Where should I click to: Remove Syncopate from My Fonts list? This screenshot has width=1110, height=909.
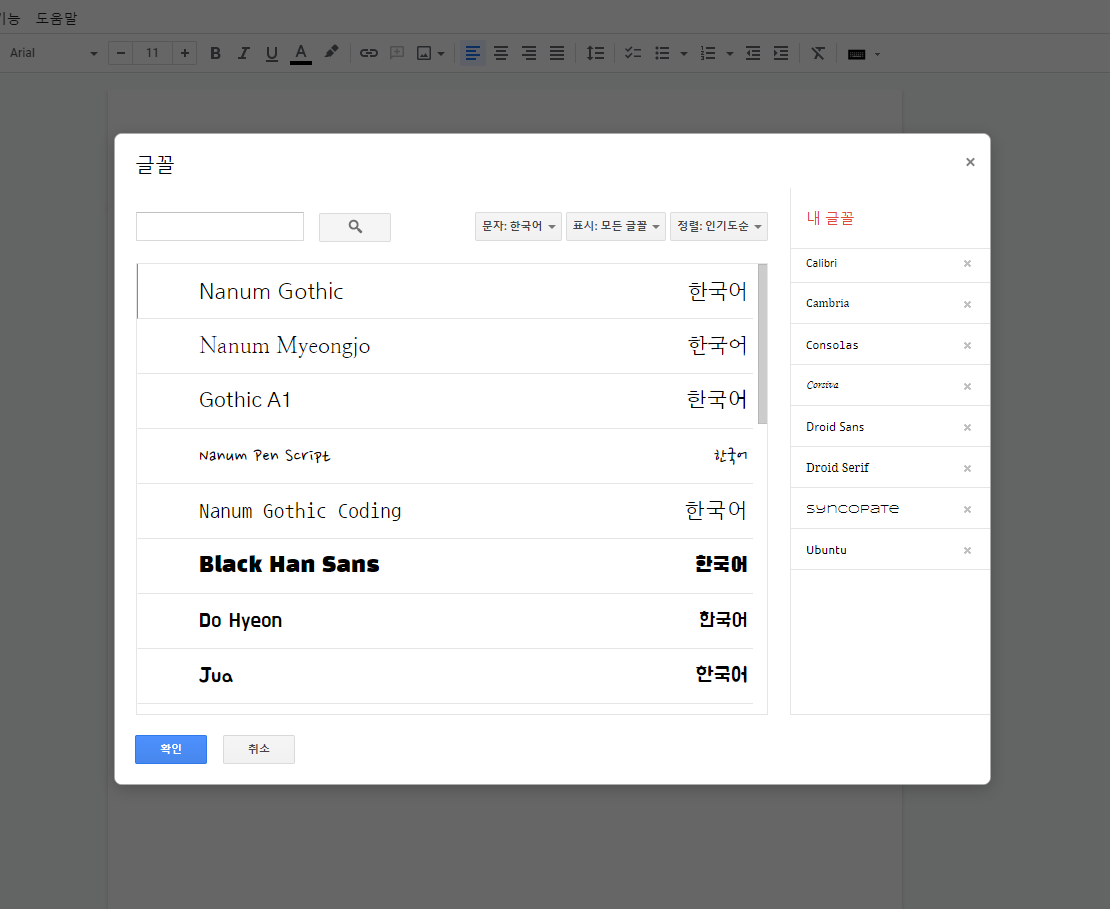click(x=967, y=510)
